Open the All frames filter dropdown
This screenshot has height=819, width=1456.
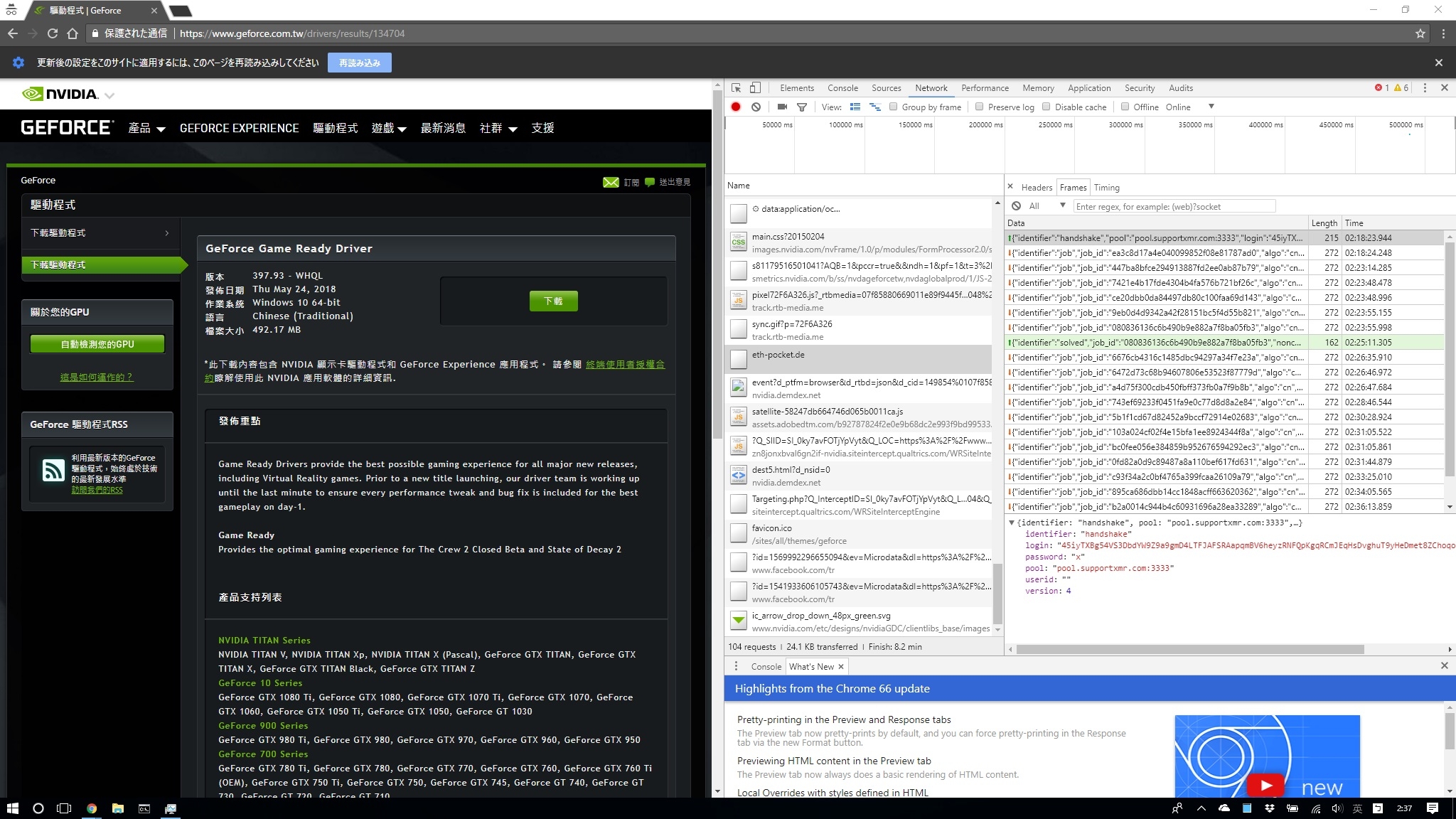[x=1046, y=206]
